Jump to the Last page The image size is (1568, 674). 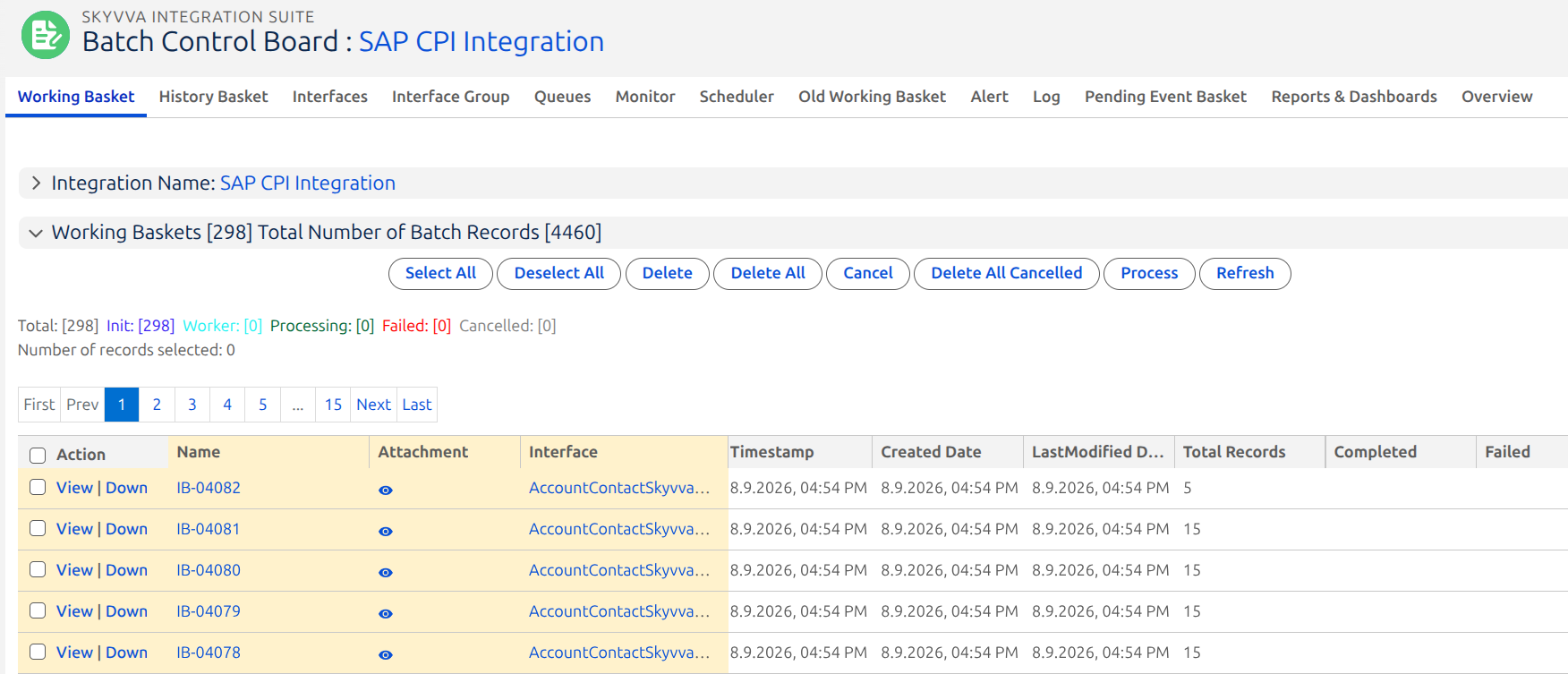(x=417, y=405)
